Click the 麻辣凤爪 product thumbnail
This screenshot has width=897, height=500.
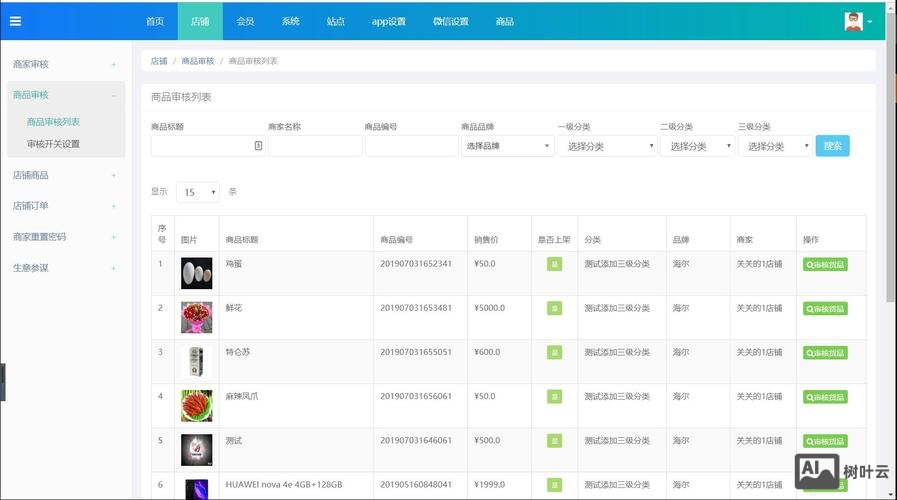click(196, 406)
